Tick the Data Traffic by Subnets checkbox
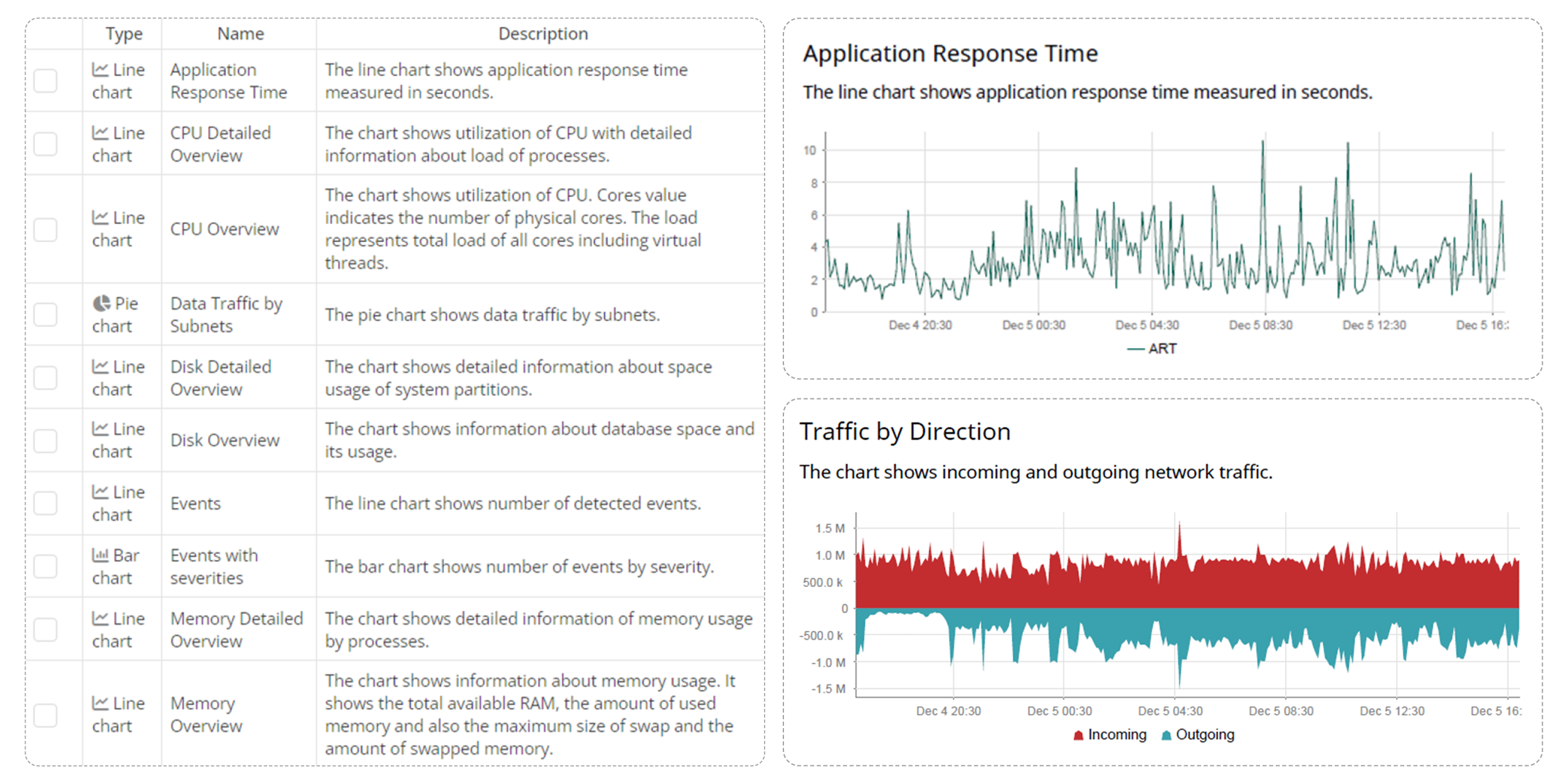 tap(46, 314)
